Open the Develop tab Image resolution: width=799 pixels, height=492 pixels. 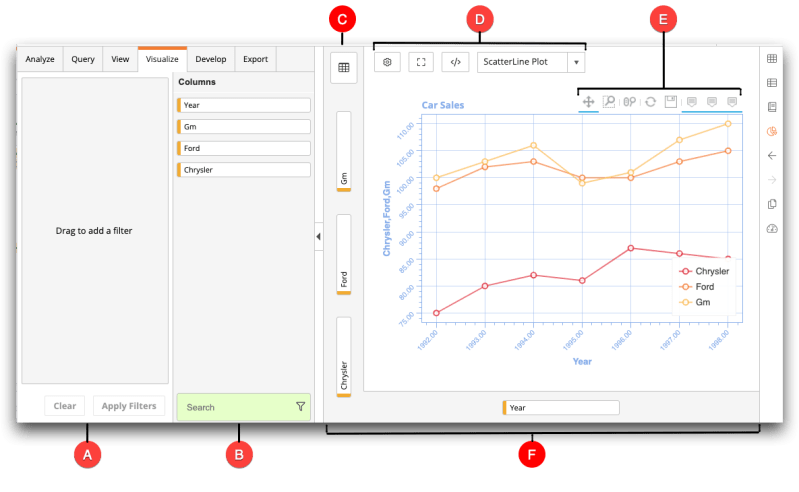tap(210, 59)
